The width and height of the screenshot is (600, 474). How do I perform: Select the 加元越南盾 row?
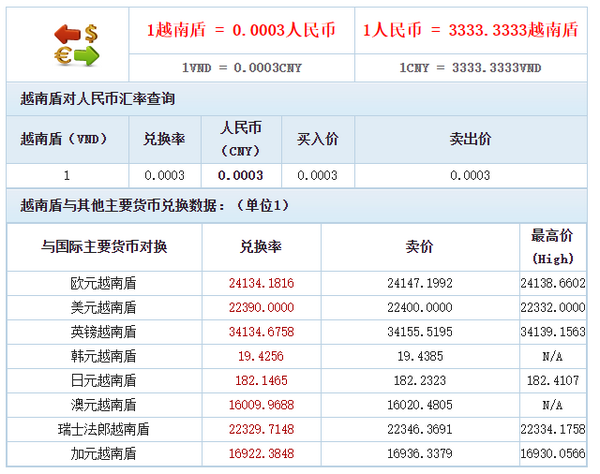click(x=104, y=454)
